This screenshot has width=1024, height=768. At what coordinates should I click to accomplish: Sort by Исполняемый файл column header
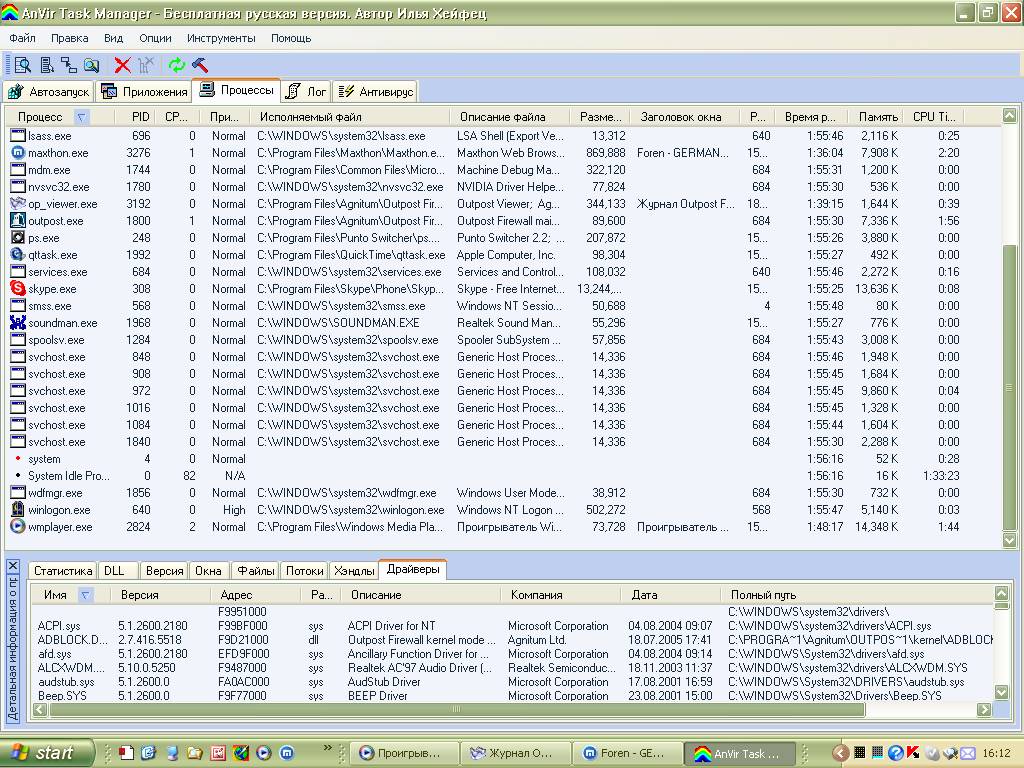tap(351, 117)
